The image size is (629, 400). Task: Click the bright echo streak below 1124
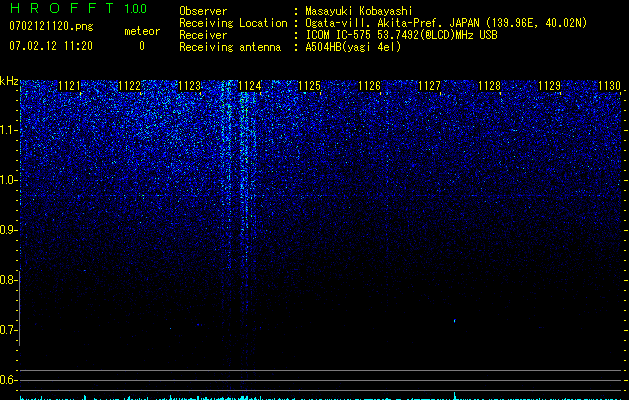point(244,177)
